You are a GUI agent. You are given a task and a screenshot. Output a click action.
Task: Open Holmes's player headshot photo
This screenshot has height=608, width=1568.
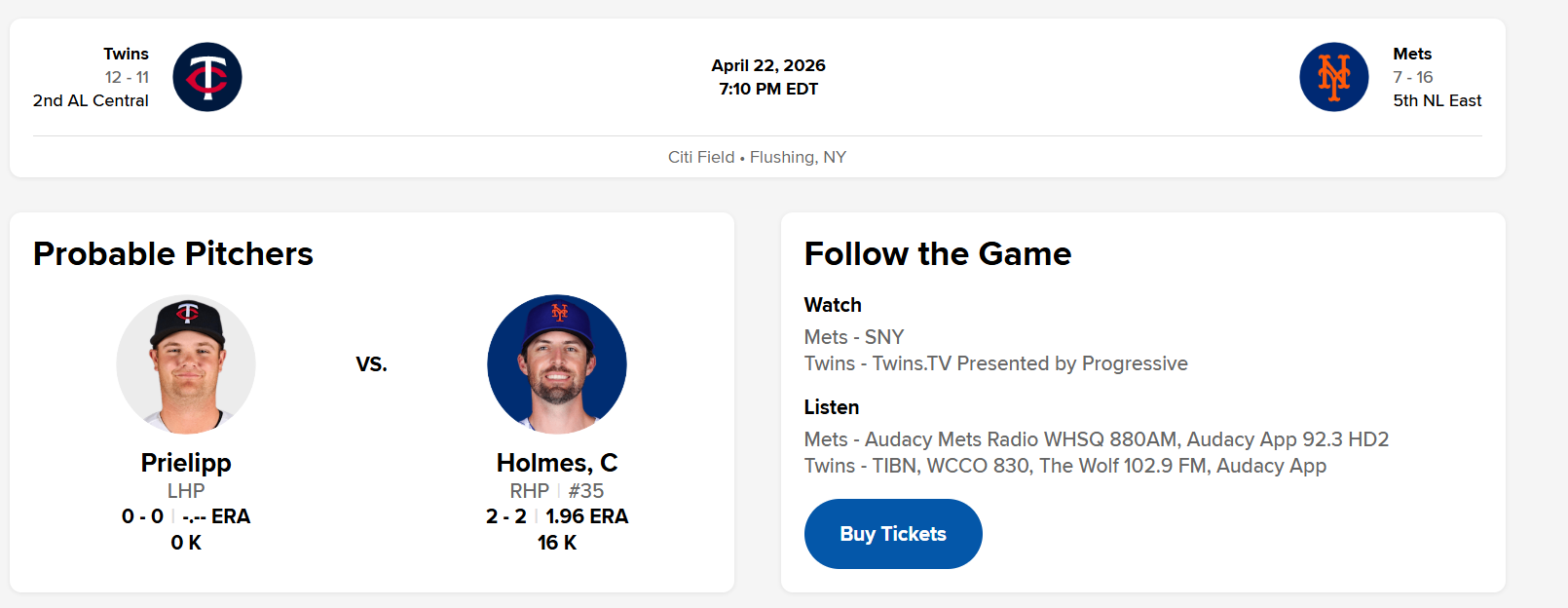click(x=557, y=364)
